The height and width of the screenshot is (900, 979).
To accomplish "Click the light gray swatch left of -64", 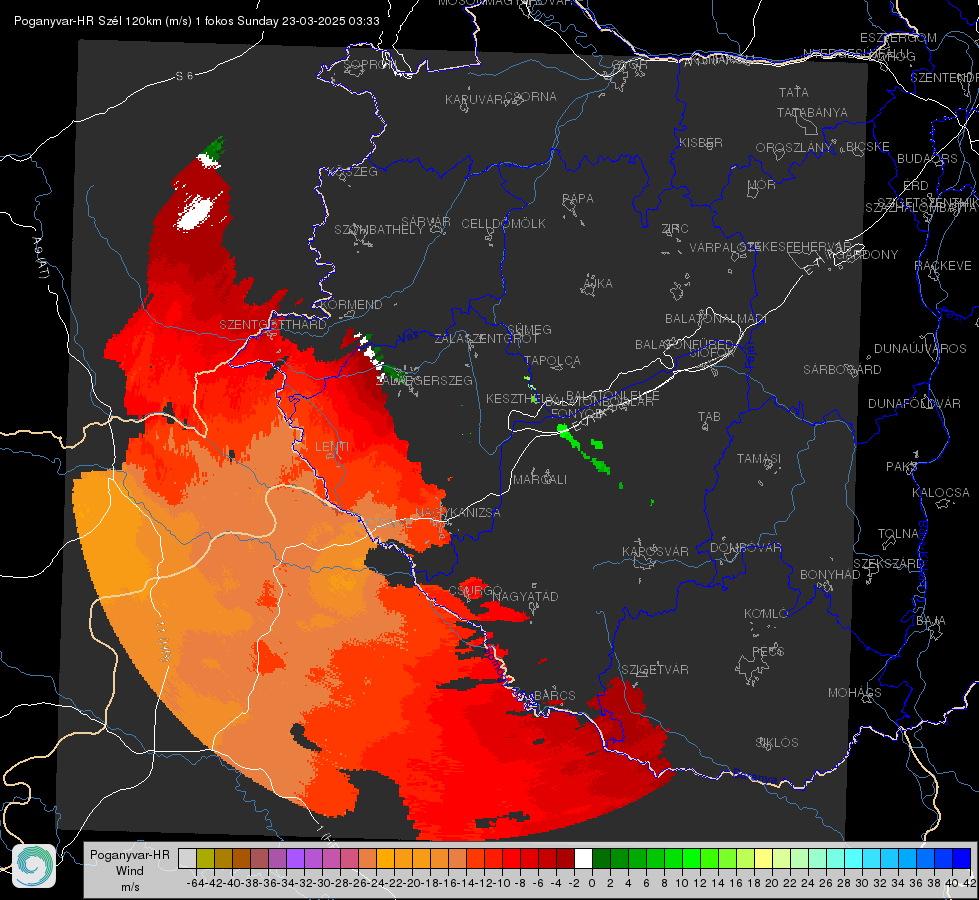I will click(x=187, y=858).
